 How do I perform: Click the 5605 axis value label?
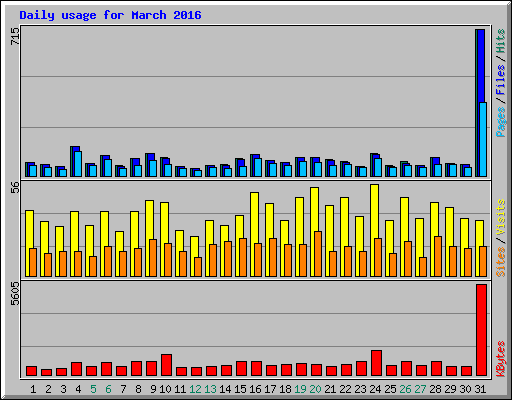pyautogui.click(x=15, y=293)
